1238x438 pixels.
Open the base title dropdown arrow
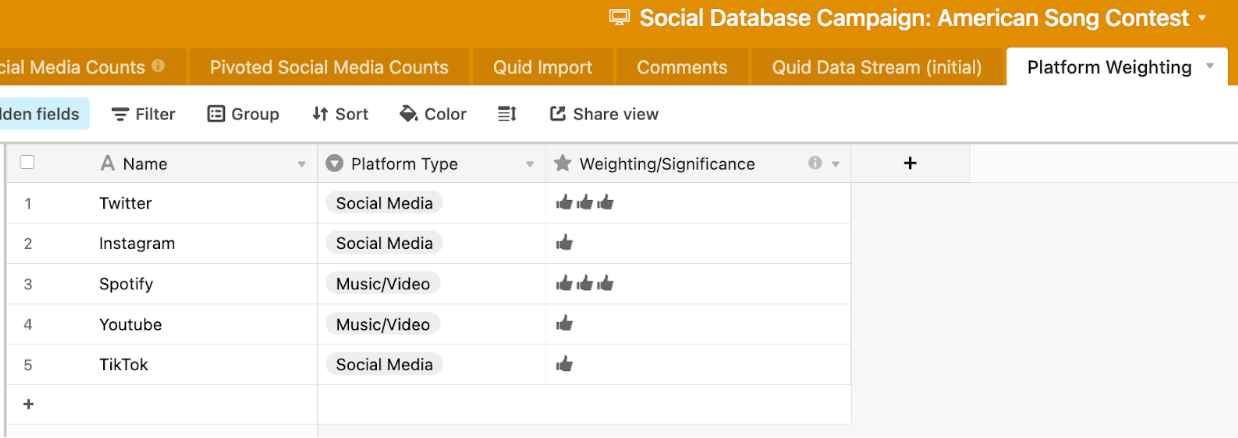click(x=1202, y=18)
